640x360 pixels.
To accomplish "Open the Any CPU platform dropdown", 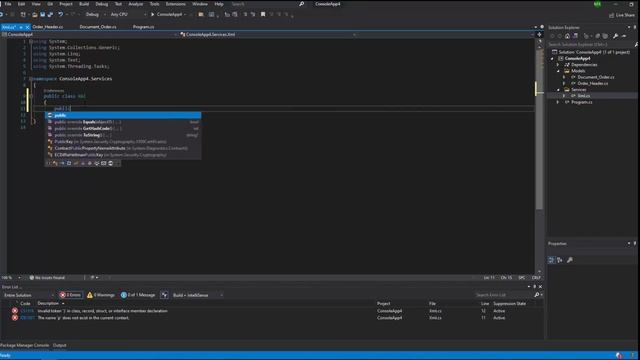I will point(128,14).
